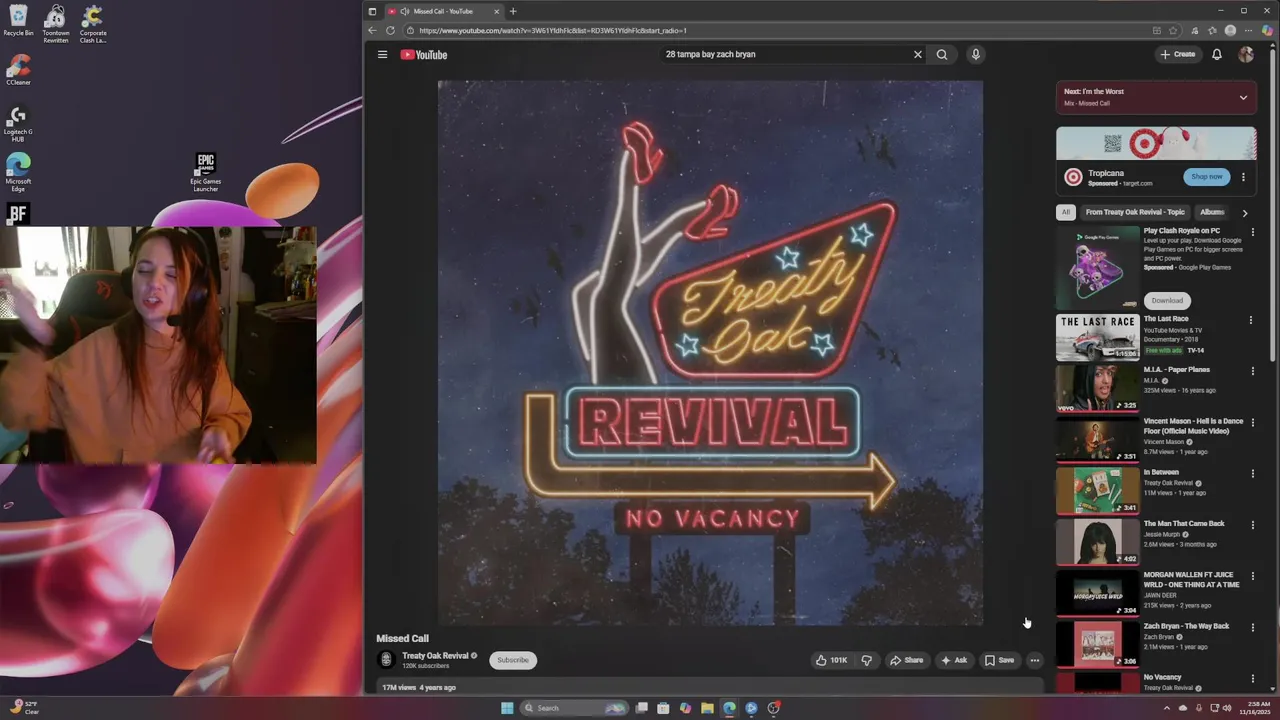
Task: Click Download for Play Clash Royale ad
Action: click(1167, 300)
